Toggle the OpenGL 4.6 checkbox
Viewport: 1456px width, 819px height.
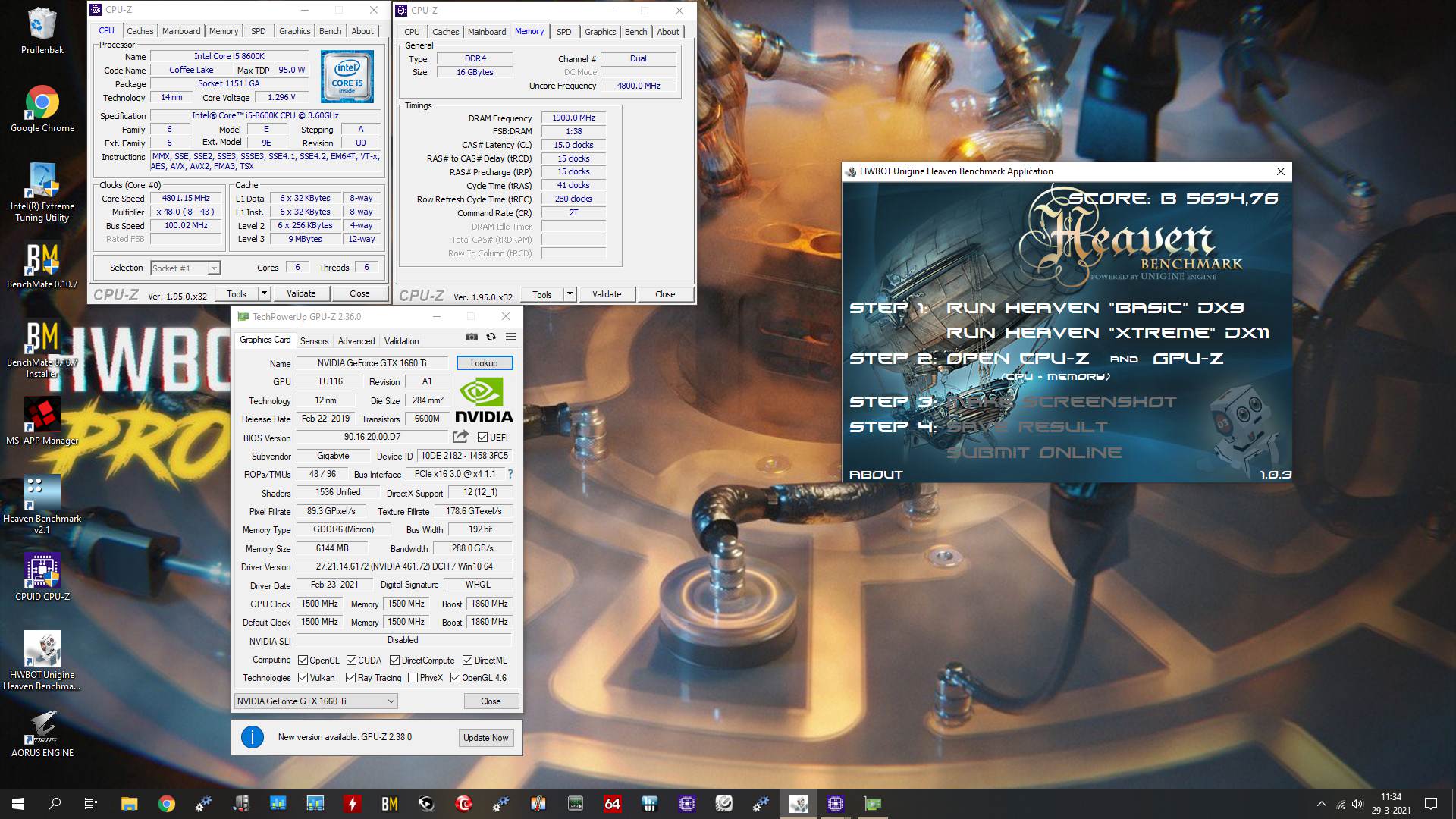[456, 678]
